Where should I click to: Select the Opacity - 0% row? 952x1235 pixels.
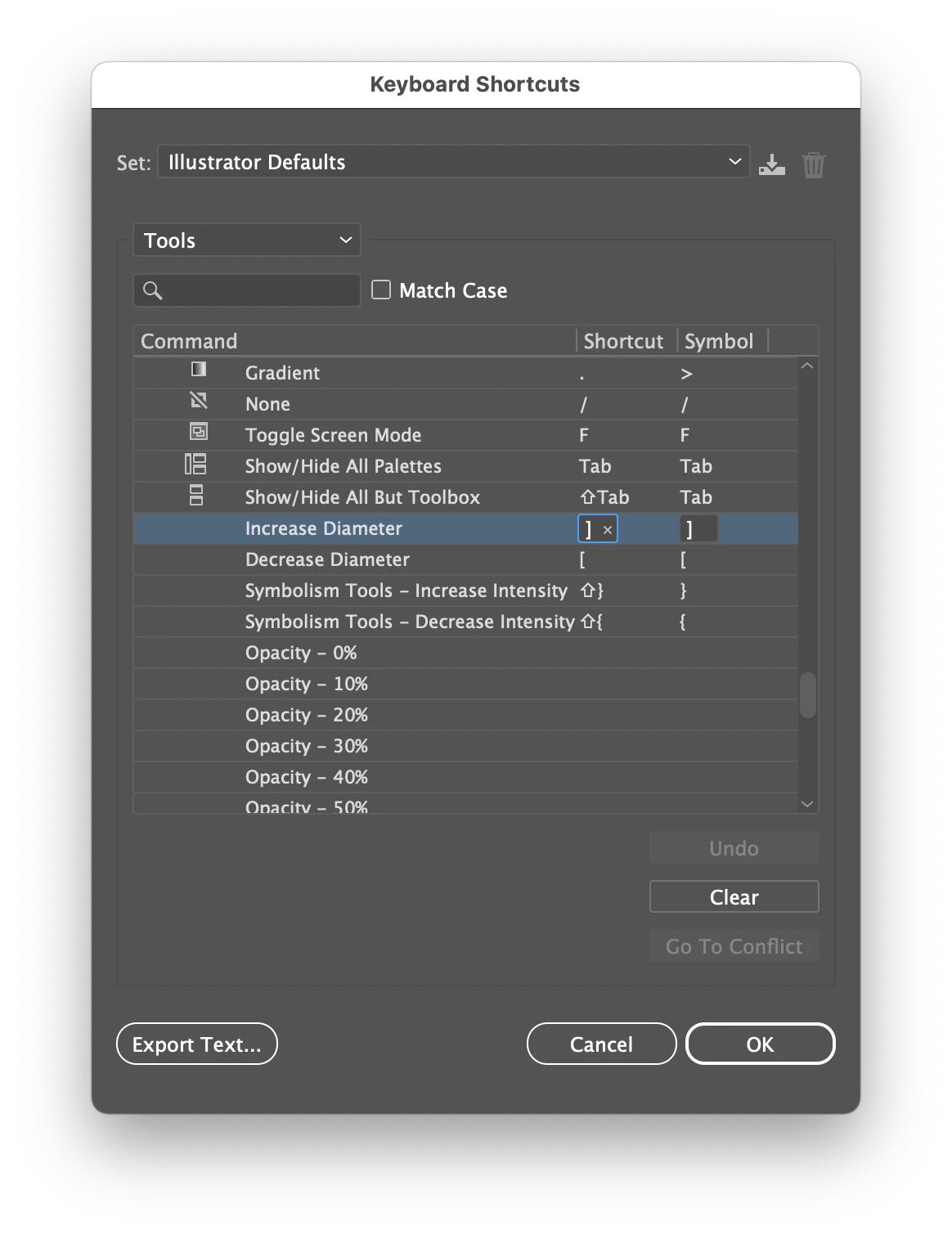point(466,653)
